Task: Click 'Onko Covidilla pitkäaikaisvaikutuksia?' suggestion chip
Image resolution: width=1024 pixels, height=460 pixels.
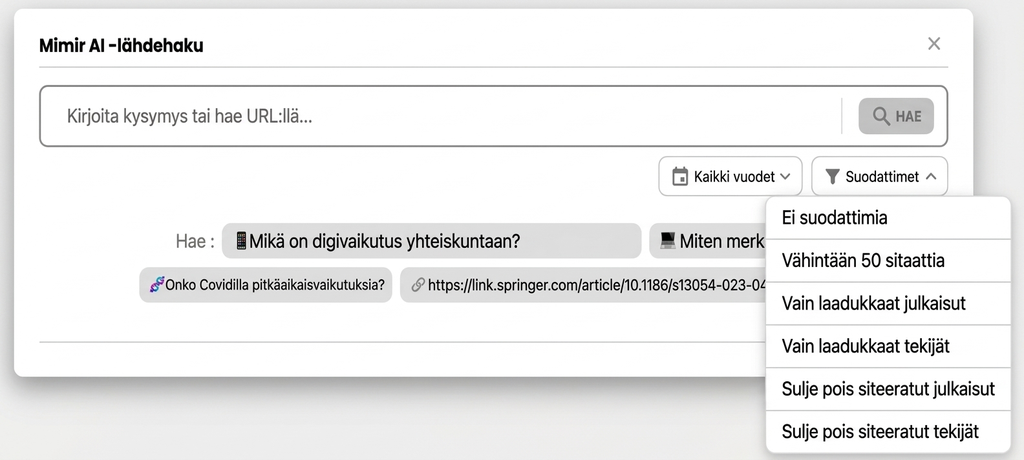Action: tap(266, 285)
